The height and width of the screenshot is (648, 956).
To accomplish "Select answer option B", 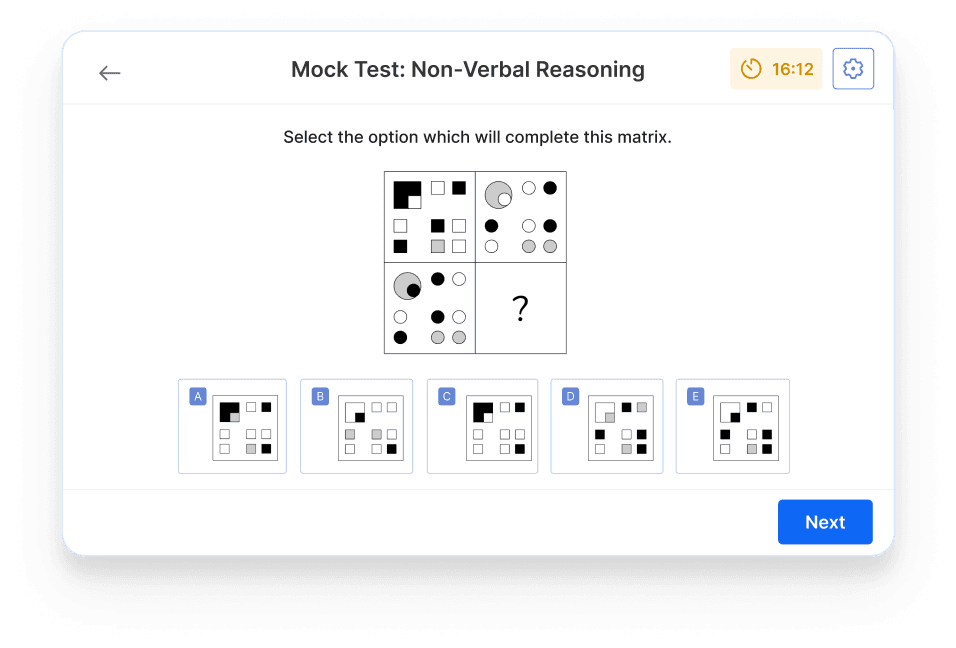I will 356,426.
